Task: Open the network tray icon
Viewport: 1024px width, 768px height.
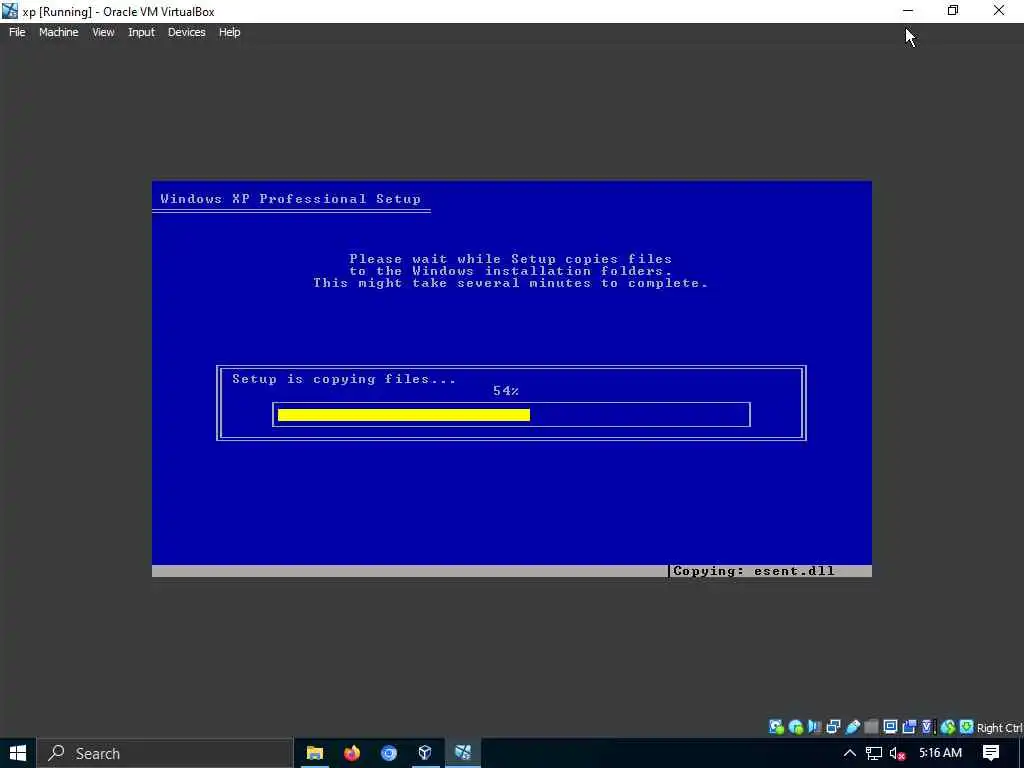Action: click(x=874, y=753)
